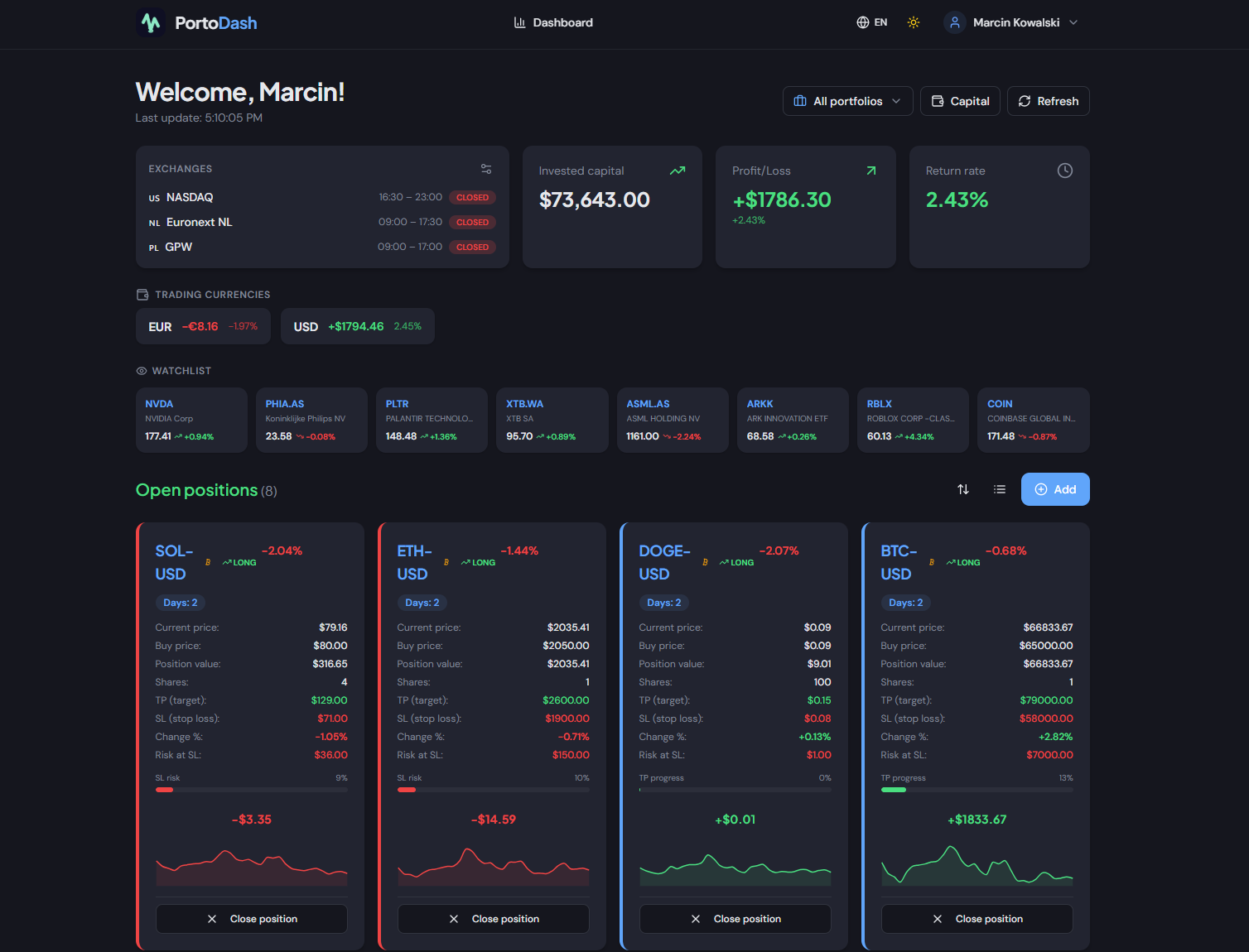Switch positions to list view

[x=1000, y=489]
